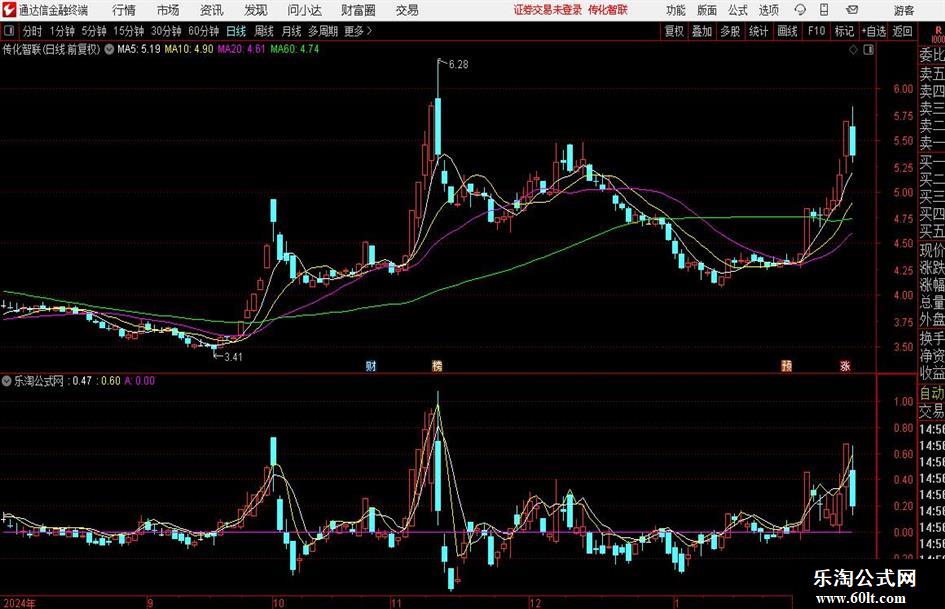Image resolution: width=945 pixels, height=609 pixels.
Task: Click the 标记 mark button
Action: 844,31
